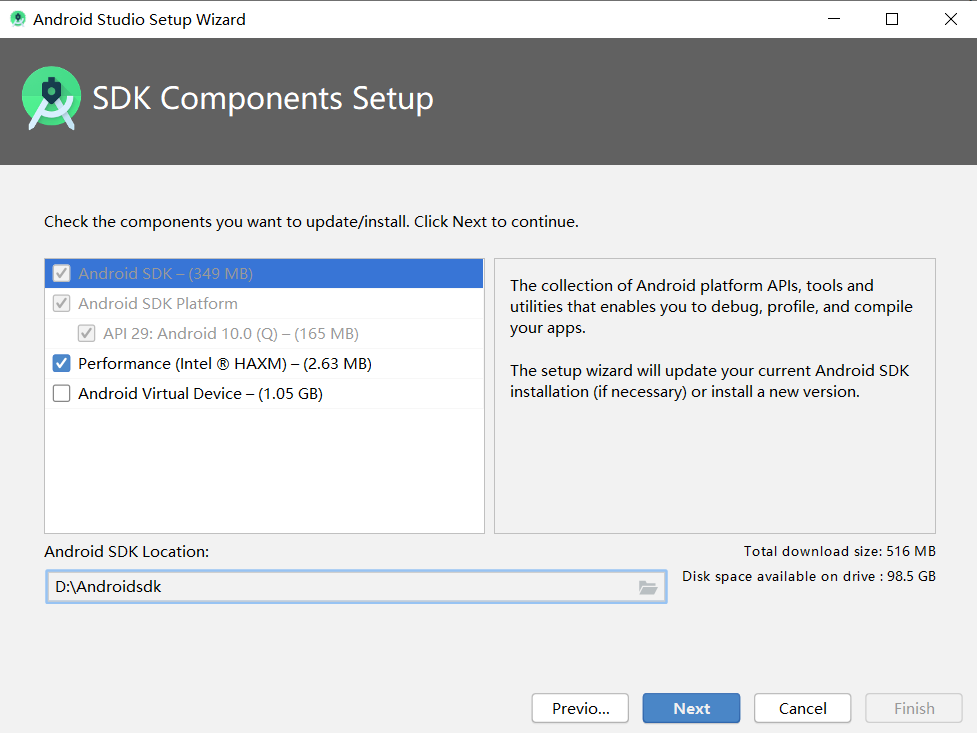Click the Android Studio title bar icon

click(x=18, y=19)
